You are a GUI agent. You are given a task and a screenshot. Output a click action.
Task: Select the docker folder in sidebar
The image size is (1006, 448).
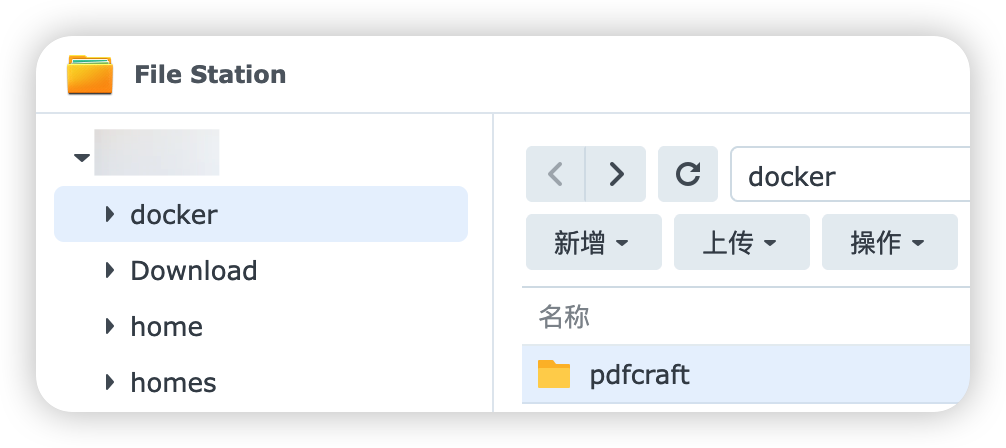point(174,215)
